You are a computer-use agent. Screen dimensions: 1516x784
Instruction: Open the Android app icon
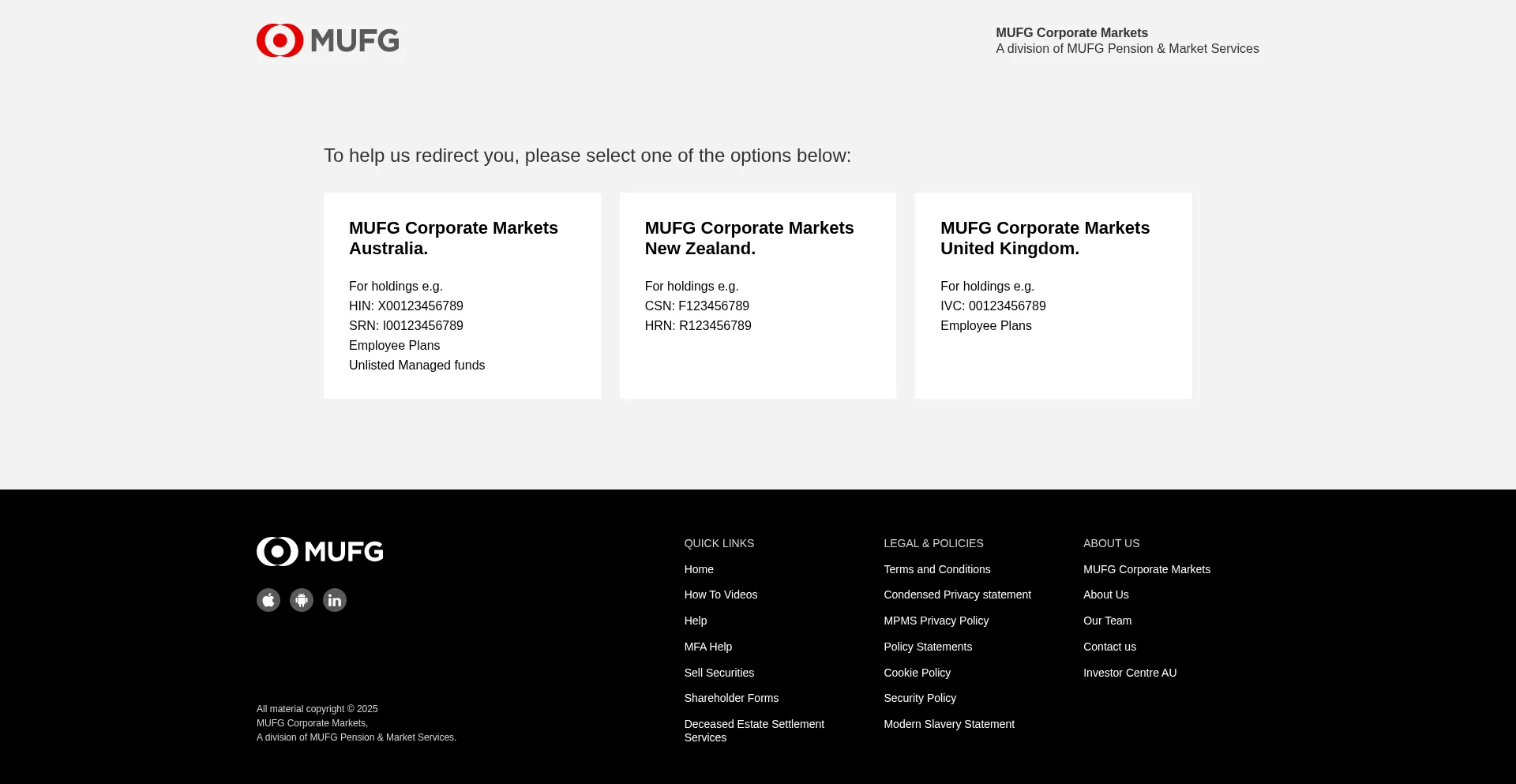tap(302, 601)
